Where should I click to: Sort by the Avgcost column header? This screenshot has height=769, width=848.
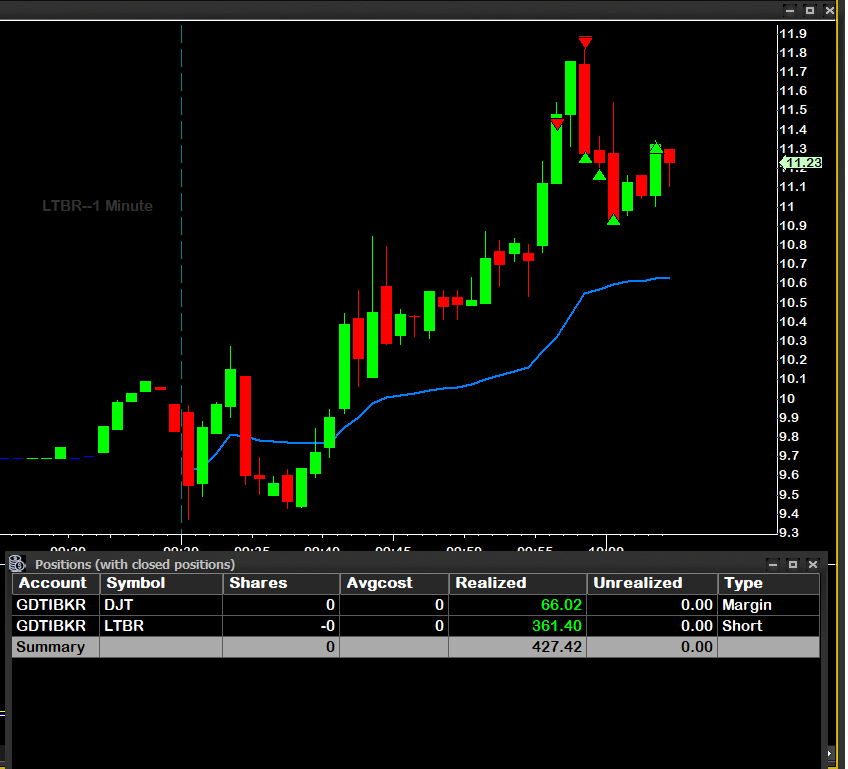pyautogui.click(x=394, y=583)
